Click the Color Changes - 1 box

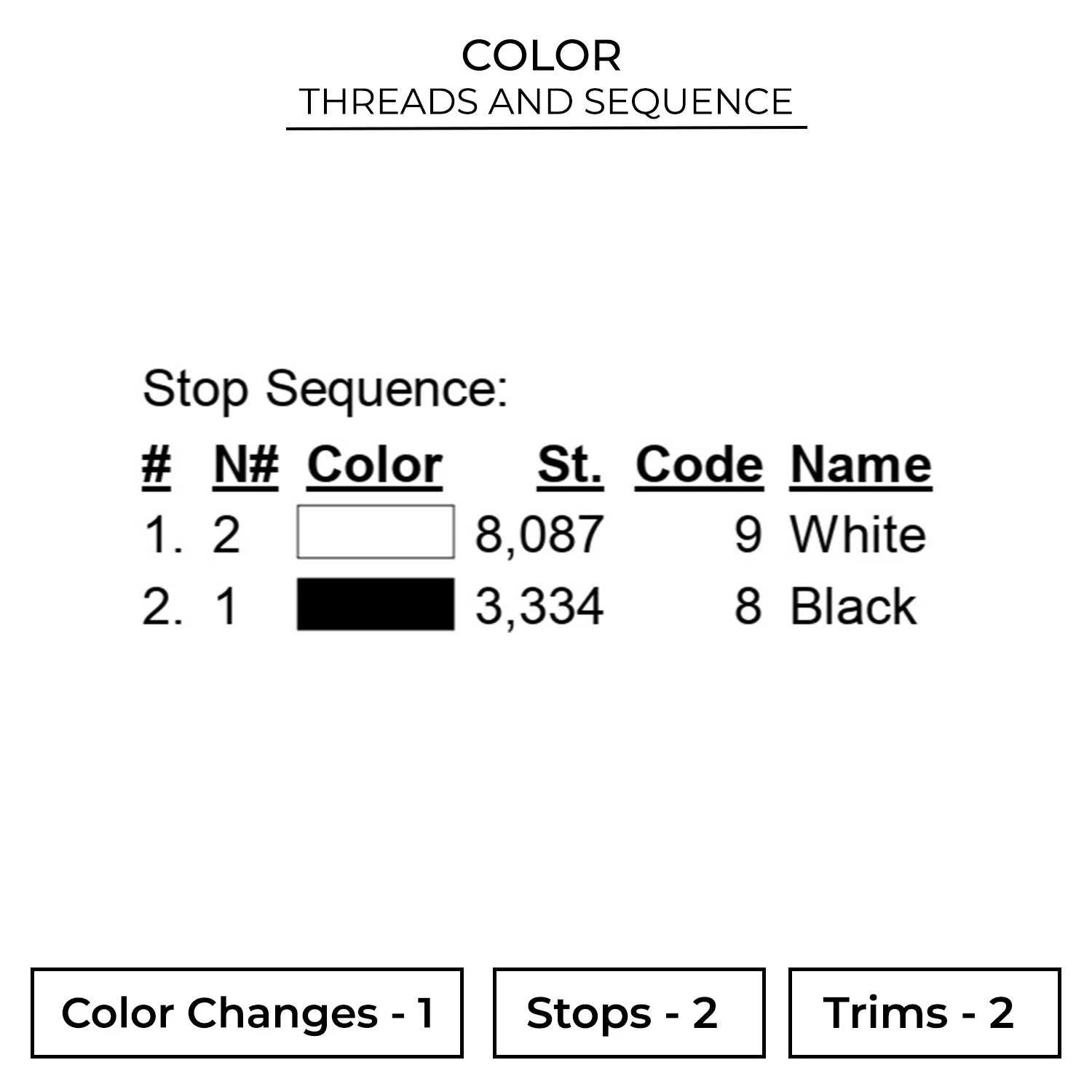(x=247, y=1013)
